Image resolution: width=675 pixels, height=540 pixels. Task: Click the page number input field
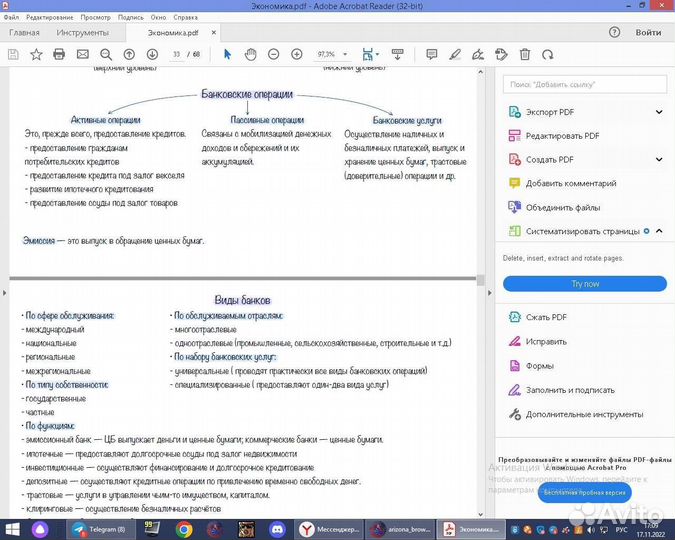177,54
